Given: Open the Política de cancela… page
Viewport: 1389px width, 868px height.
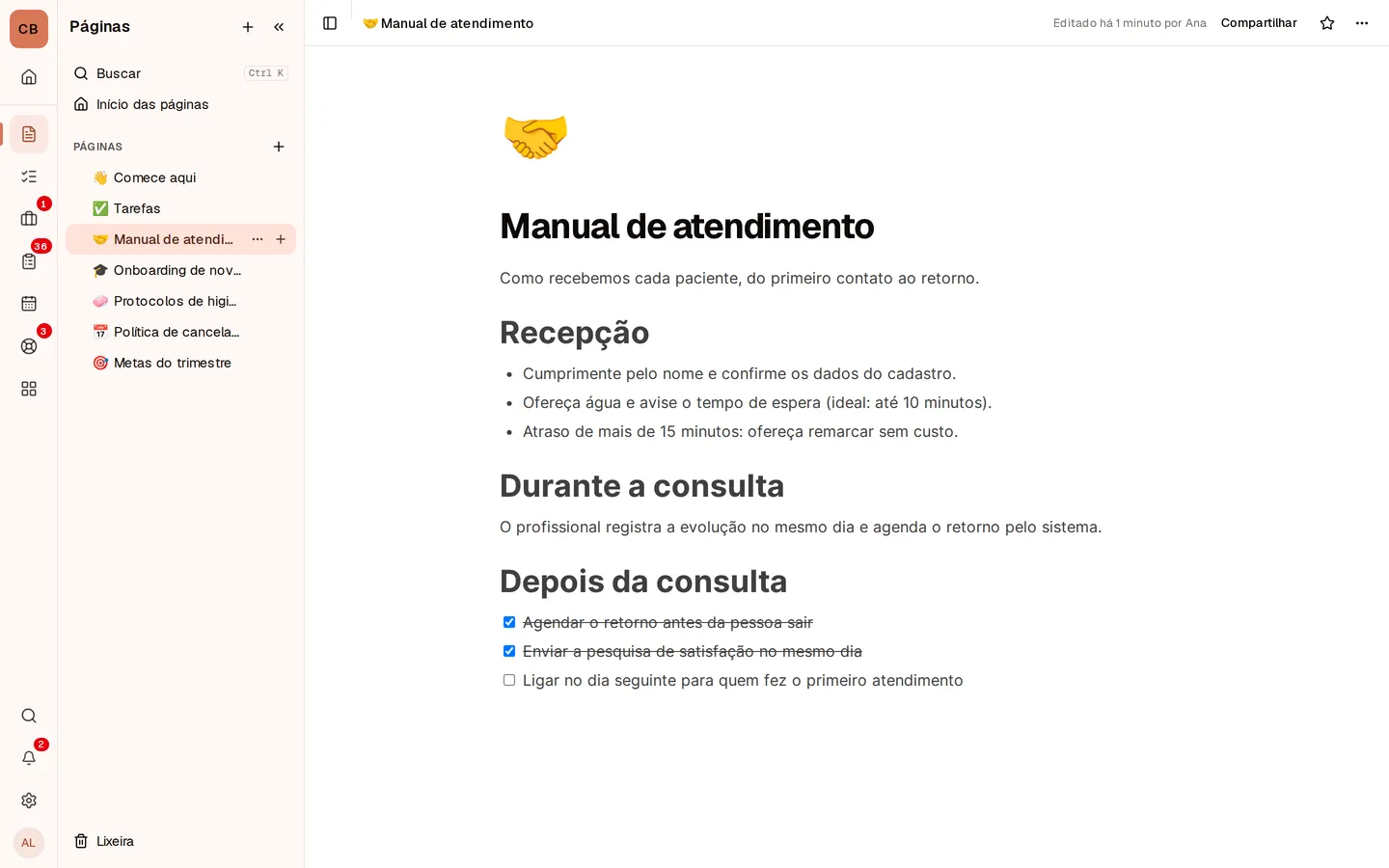Looking at the screenshot, I should [180, 332].
